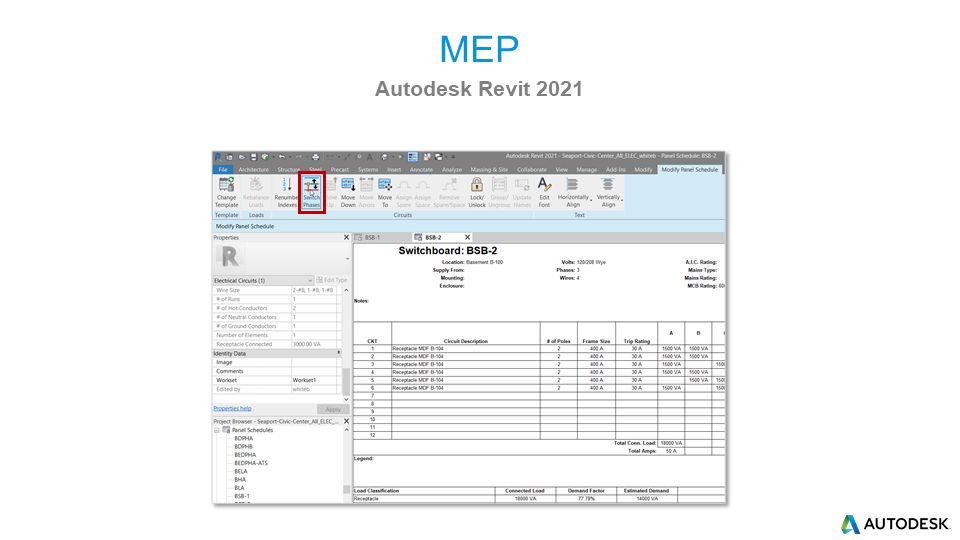Click the Total Conn. Load value '18000 VA'
The height and width of the screenshot is (540, 960).
click(x=671, y=443)
